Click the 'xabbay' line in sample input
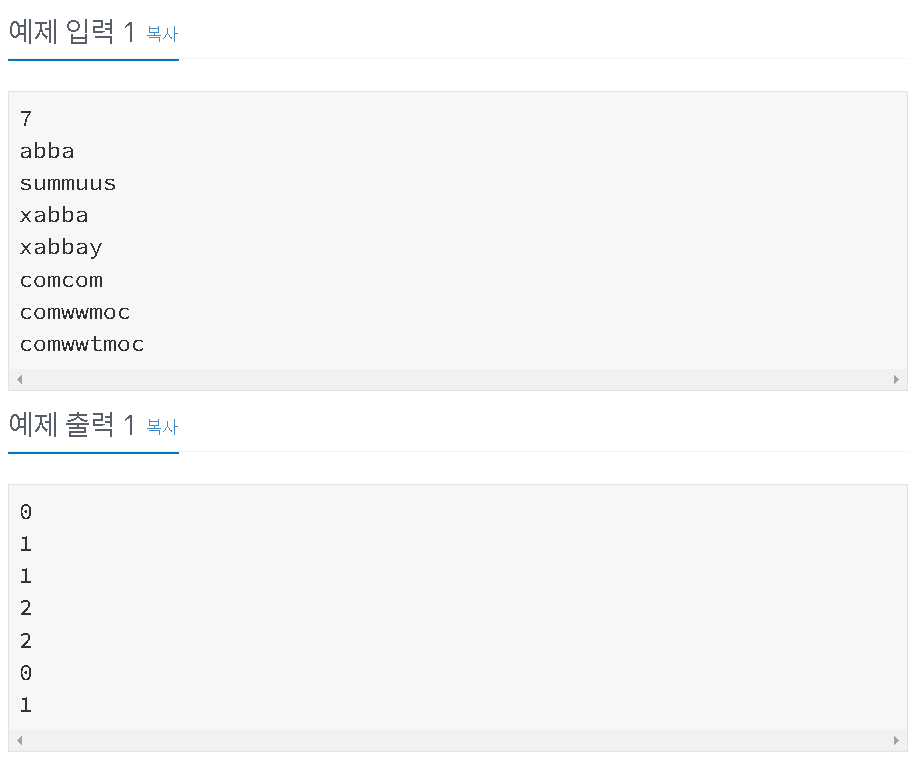This screenshot has height=768, width=921. 61,248
